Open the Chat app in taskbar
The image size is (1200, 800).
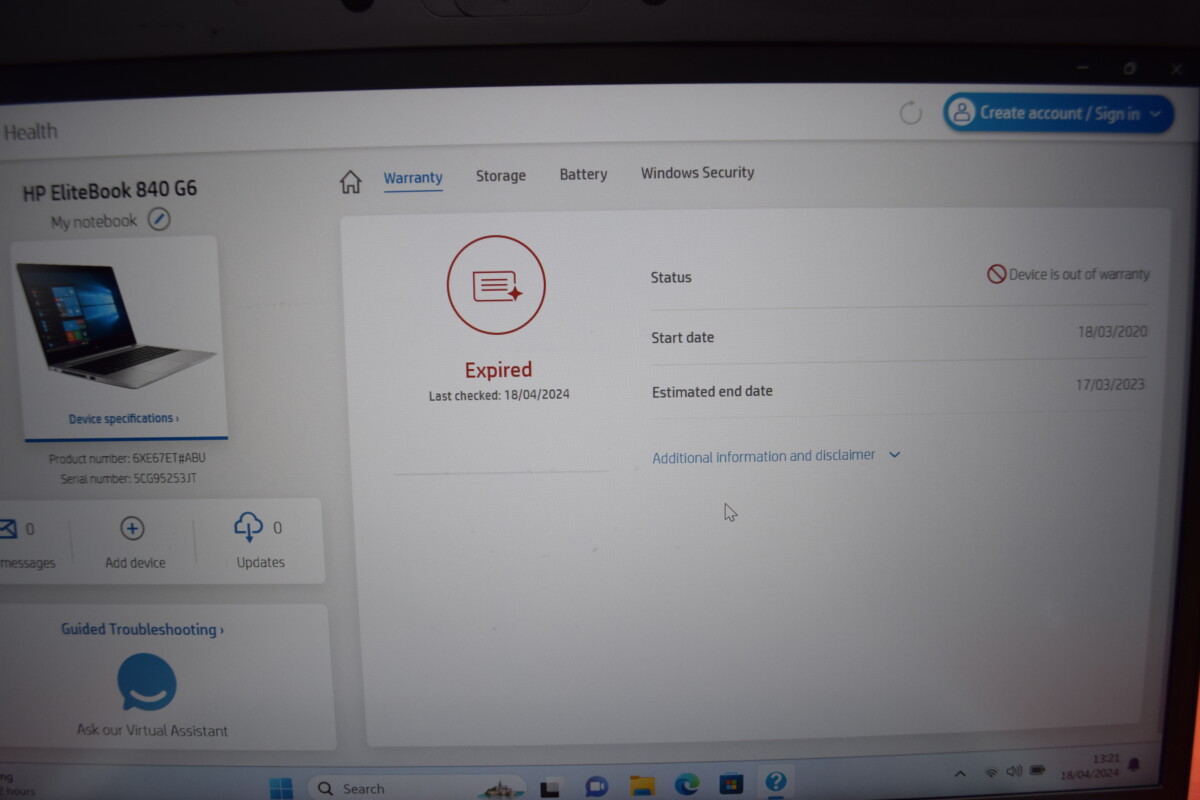click(x=596, y=787)
